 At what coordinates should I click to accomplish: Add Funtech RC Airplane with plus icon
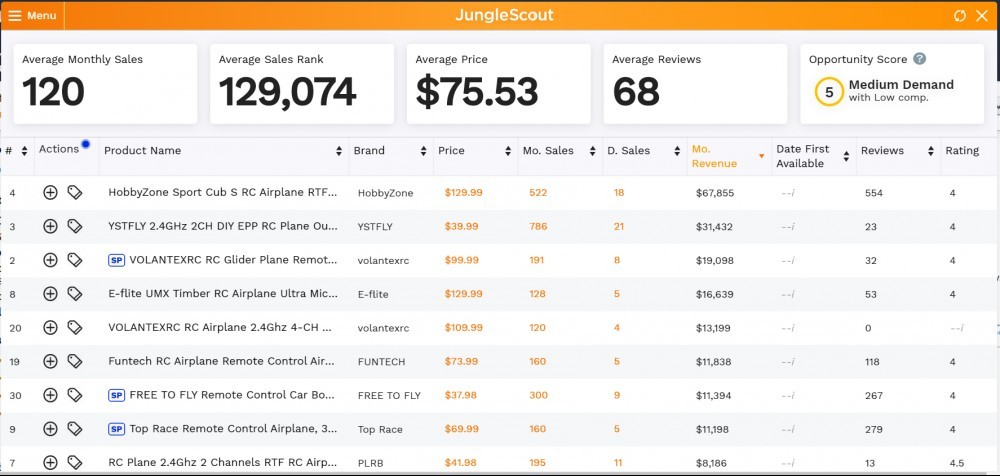coord(50,361)
